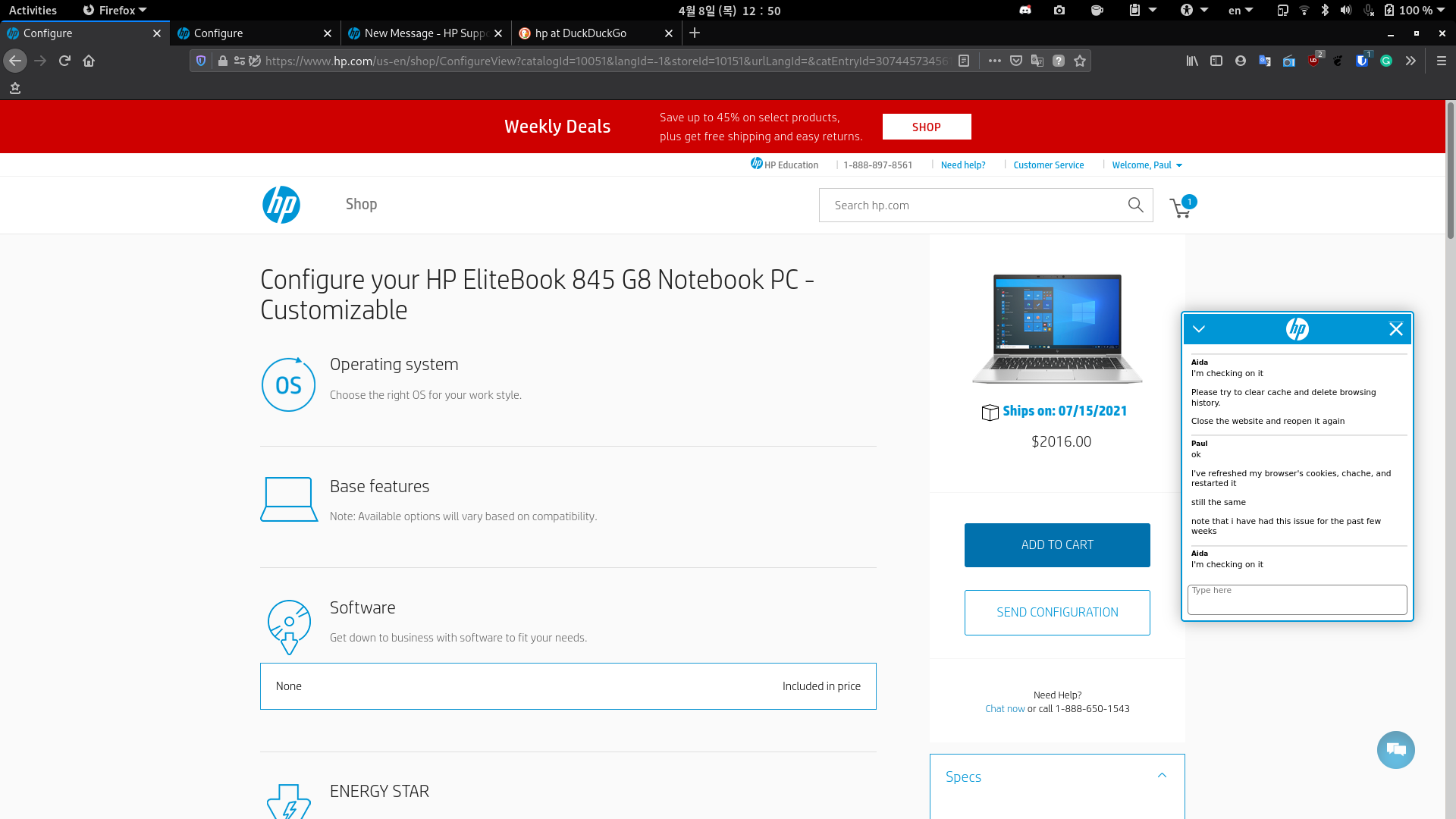Click the search magnifier in the hp.com search bar
The width and height of the screenshot is (1456, 819).
pos(1135,205)
